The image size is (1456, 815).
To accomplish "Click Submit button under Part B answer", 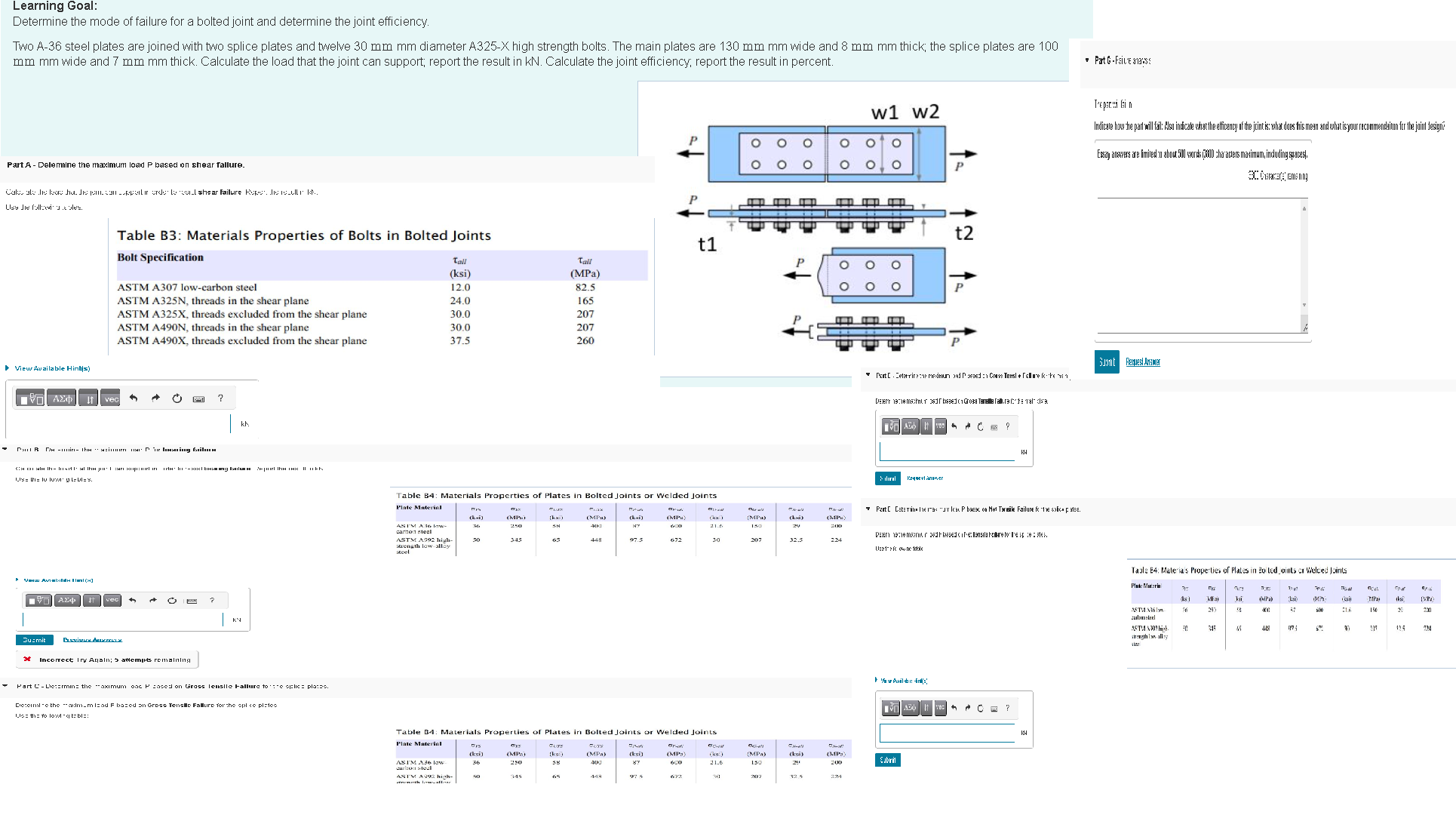I will pyautogui.click(x=34, y=640).
